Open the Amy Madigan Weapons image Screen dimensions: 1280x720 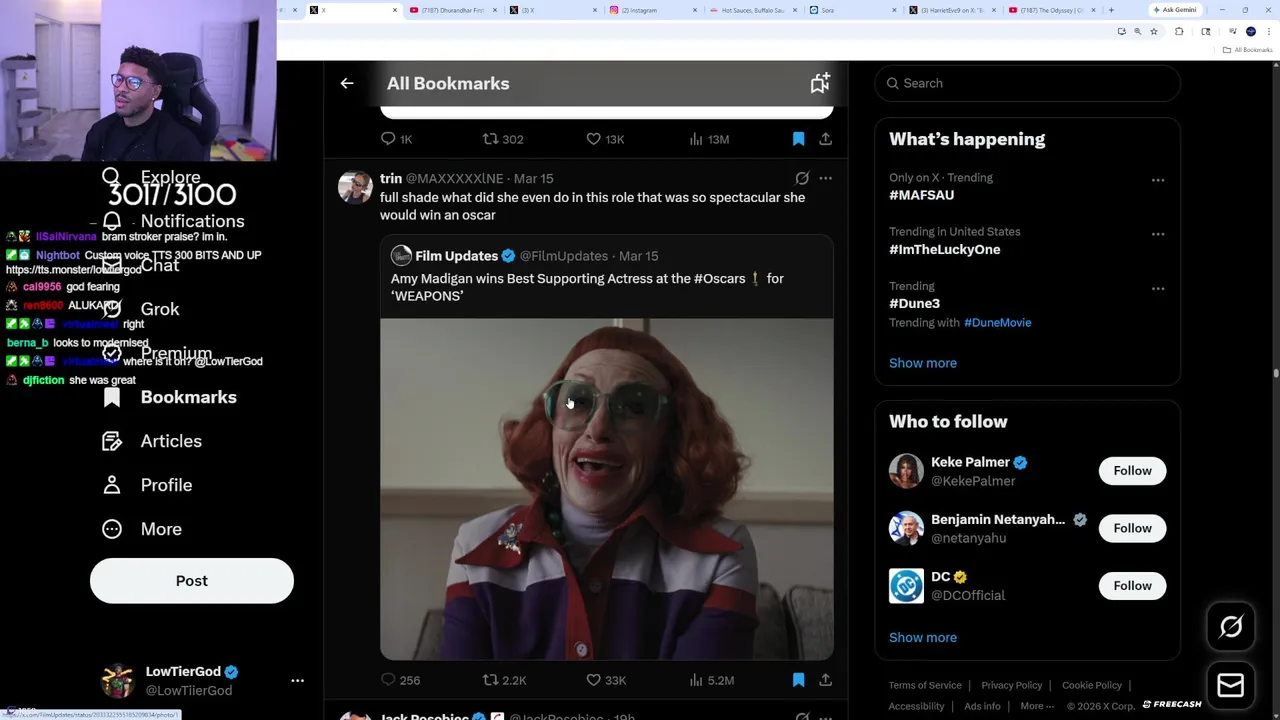coord(607,489)
